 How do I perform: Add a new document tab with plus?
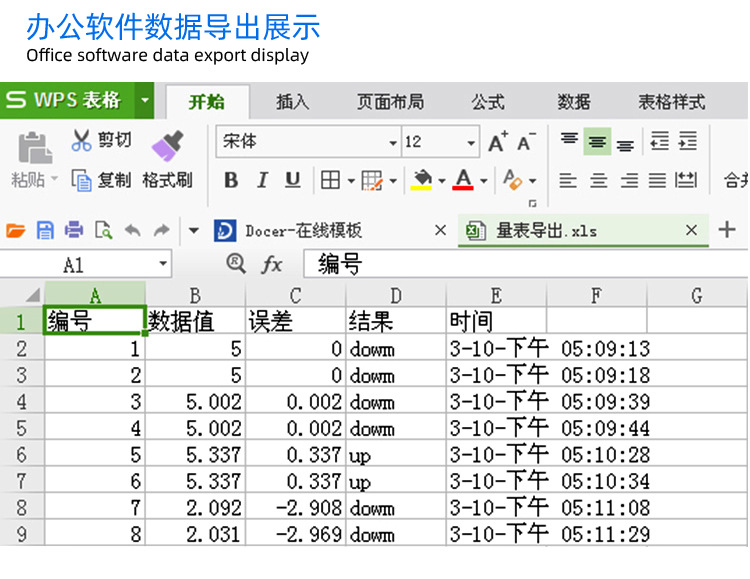coord(727,229)
